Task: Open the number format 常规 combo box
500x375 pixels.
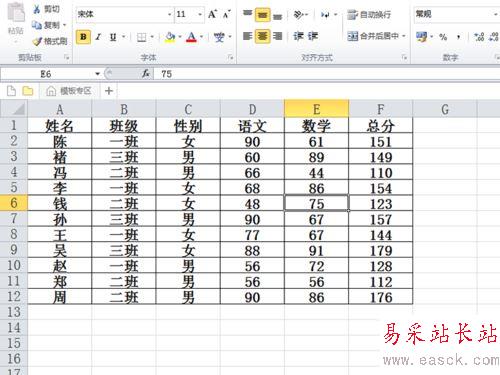Action: tap(457, 14)
